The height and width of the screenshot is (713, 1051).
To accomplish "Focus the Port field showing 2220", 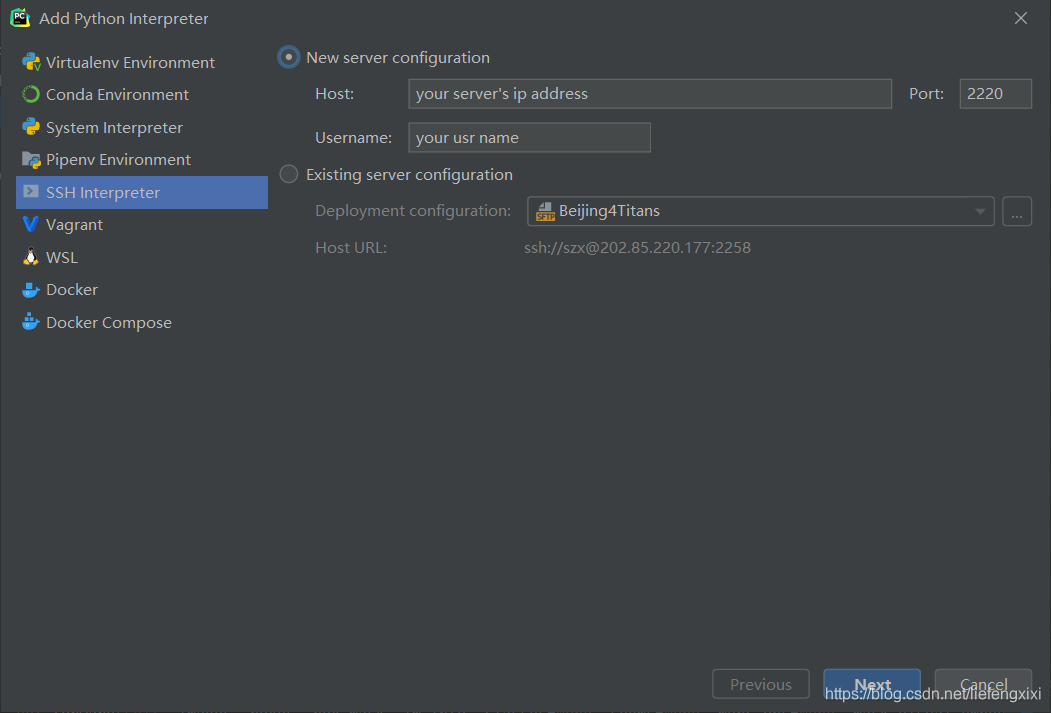I will click(995, 94).
